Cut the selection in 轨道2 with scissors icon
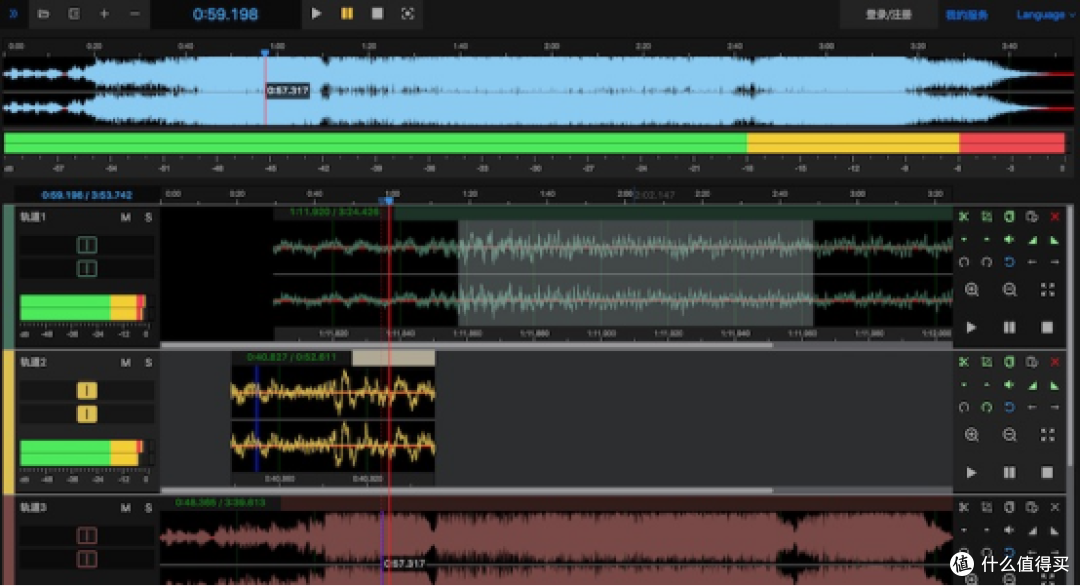 pyautogui.click(x=964, y=362)
